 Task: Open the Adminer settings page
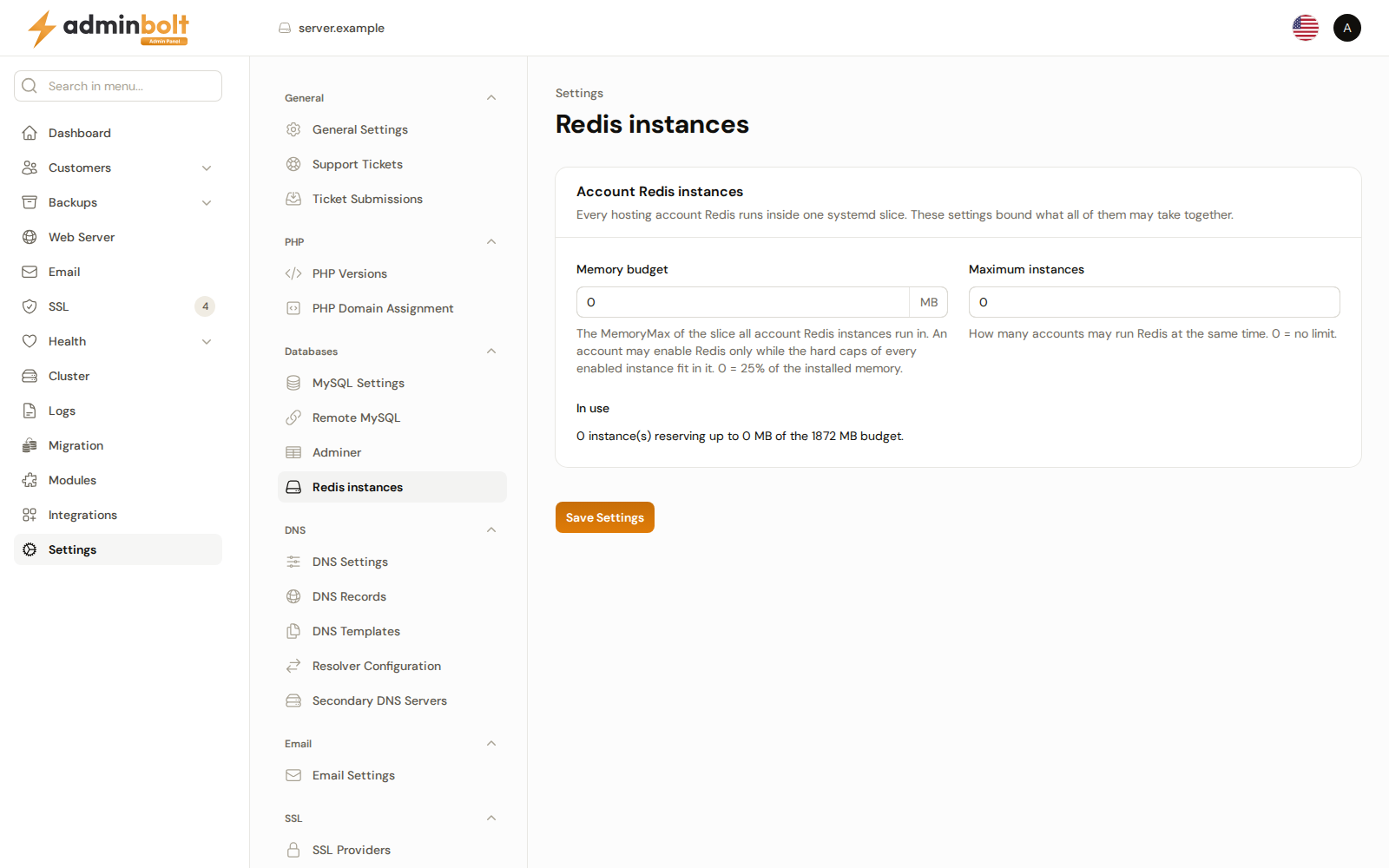(392, 452)
